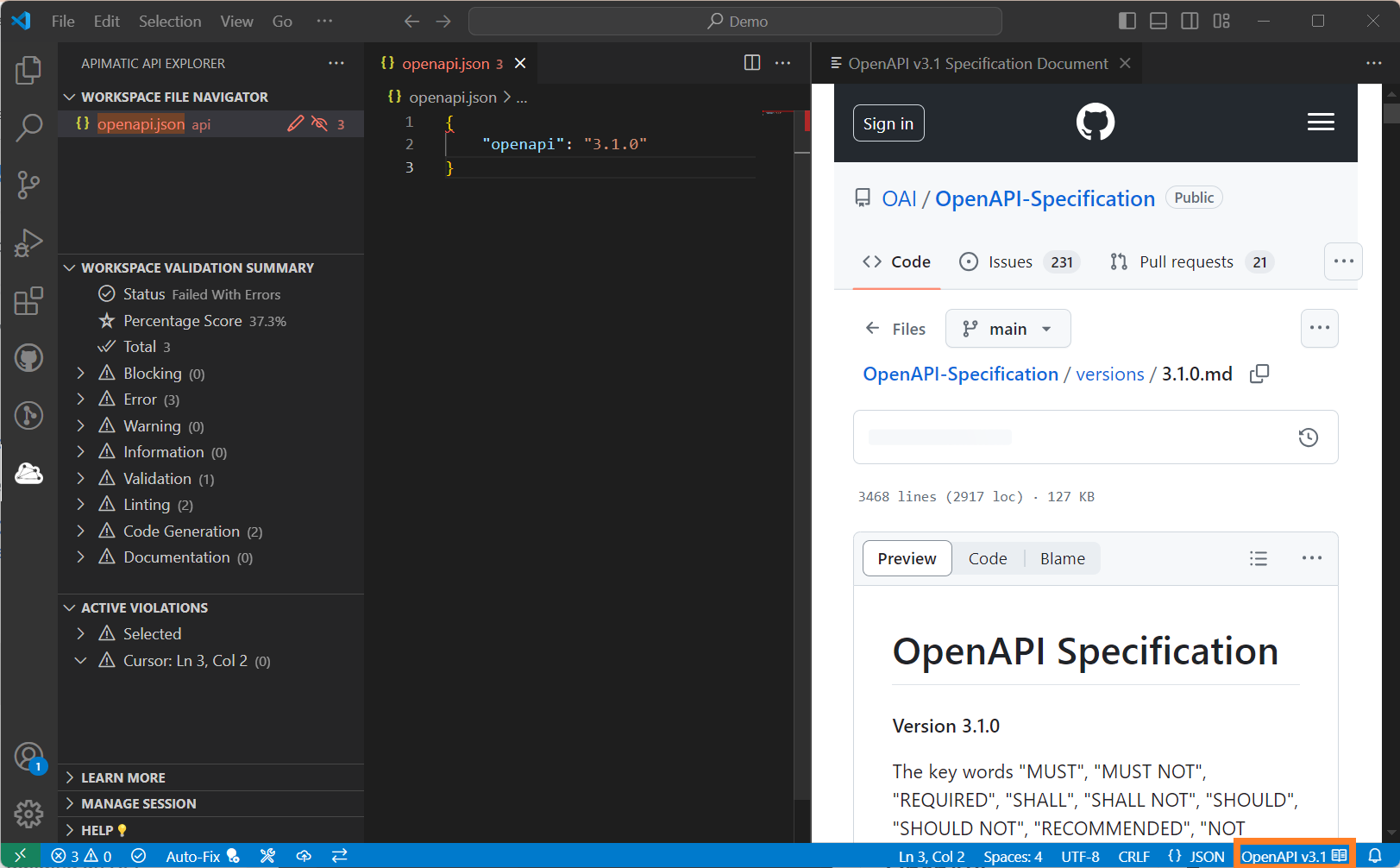Expand the Linting (2) node

pos(80,505)
